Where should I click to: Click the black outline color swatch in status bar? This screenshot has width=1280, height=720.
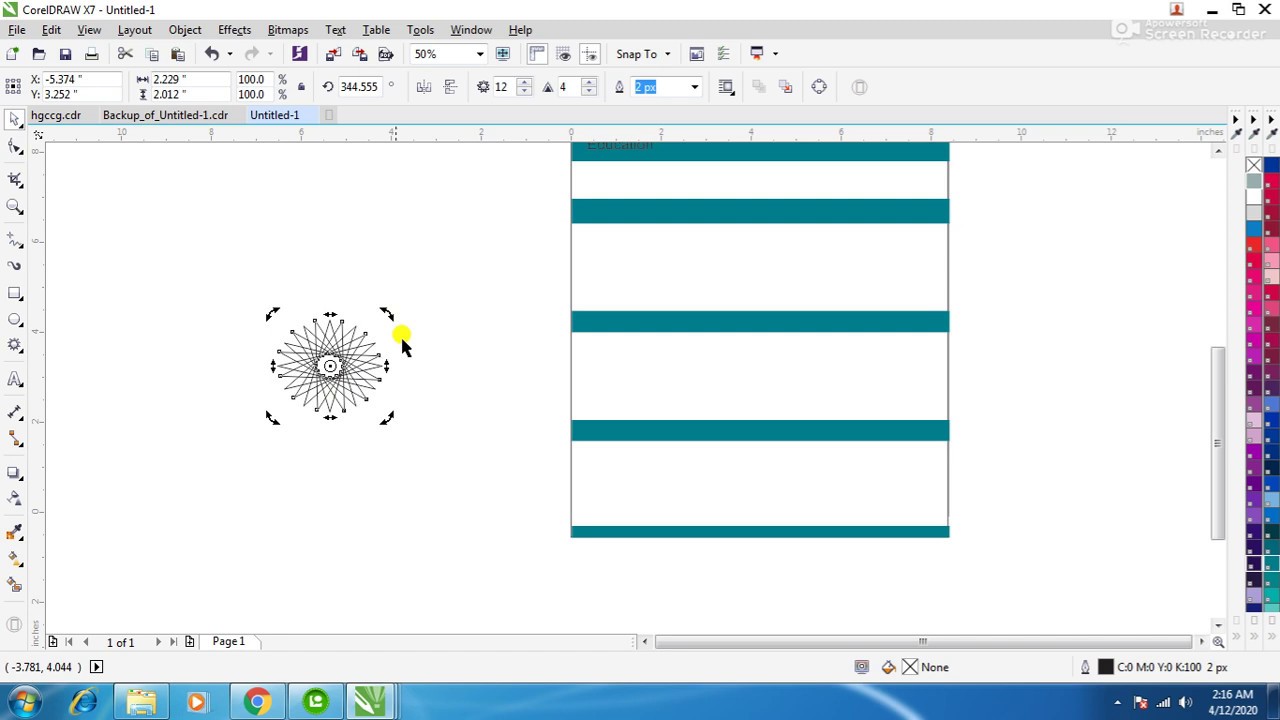pyautogui.click(x=1105, y=667)
